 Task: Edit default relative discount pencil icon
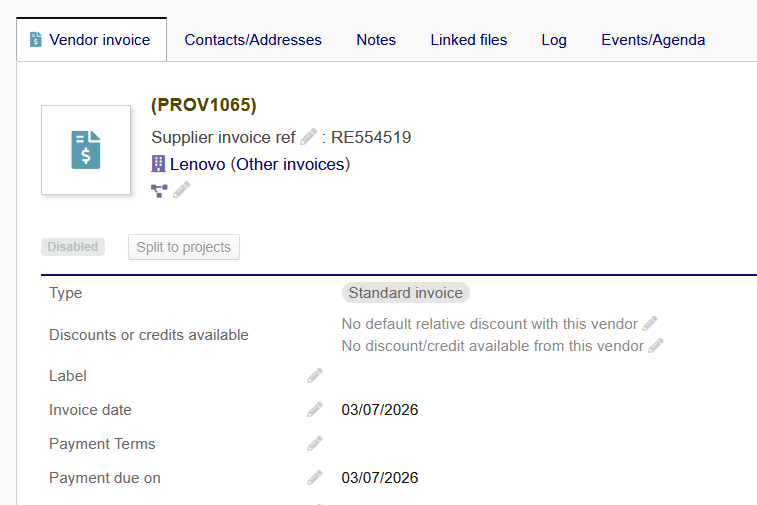coord(651,324)
